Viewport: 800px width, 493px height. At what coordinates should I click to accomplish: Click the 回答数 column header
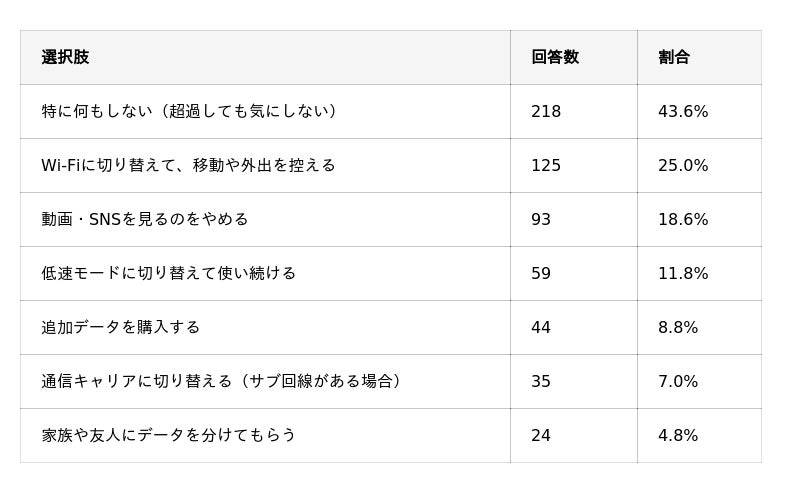(555, 57)
